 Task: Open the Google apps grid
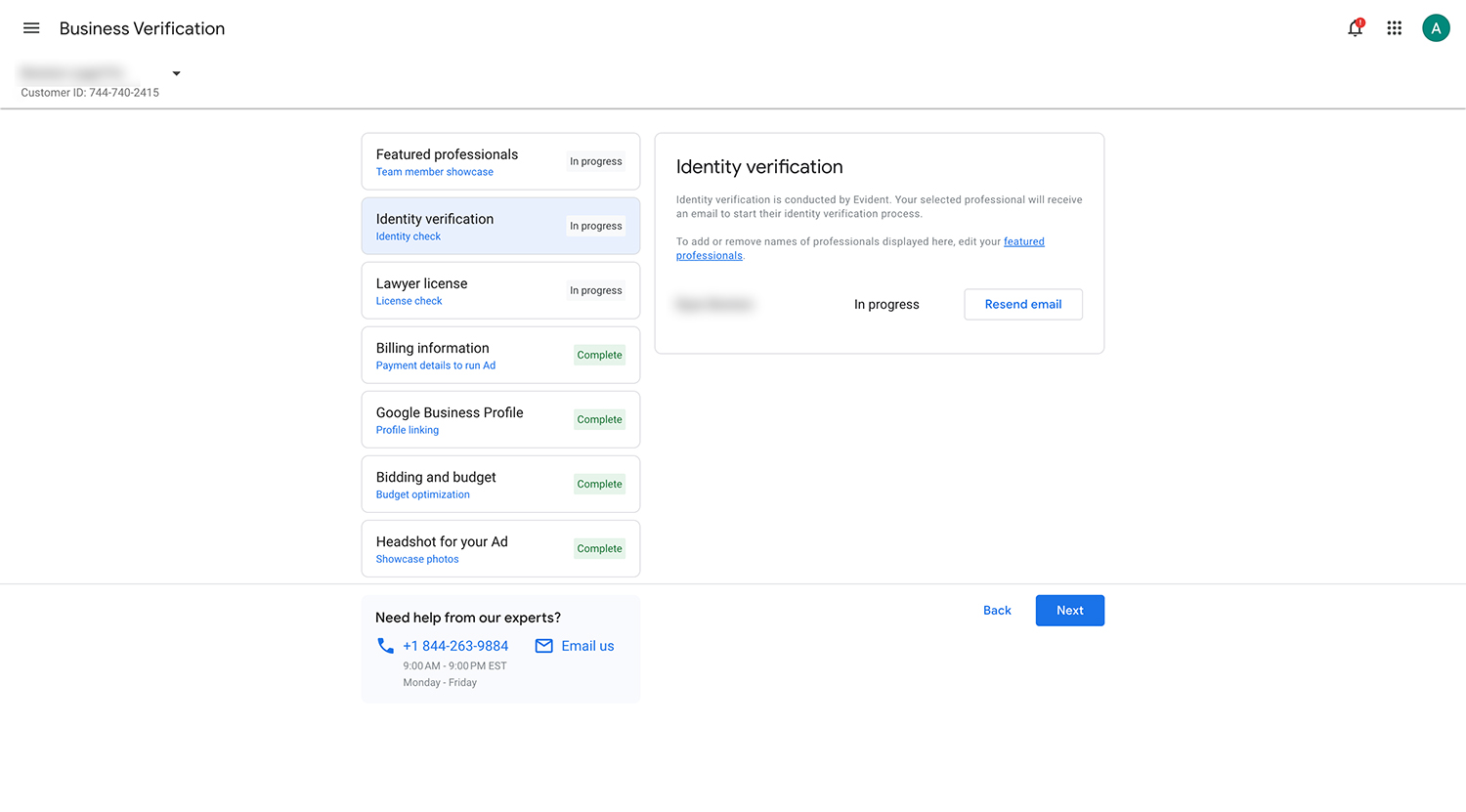click(x=1395, y=28)
